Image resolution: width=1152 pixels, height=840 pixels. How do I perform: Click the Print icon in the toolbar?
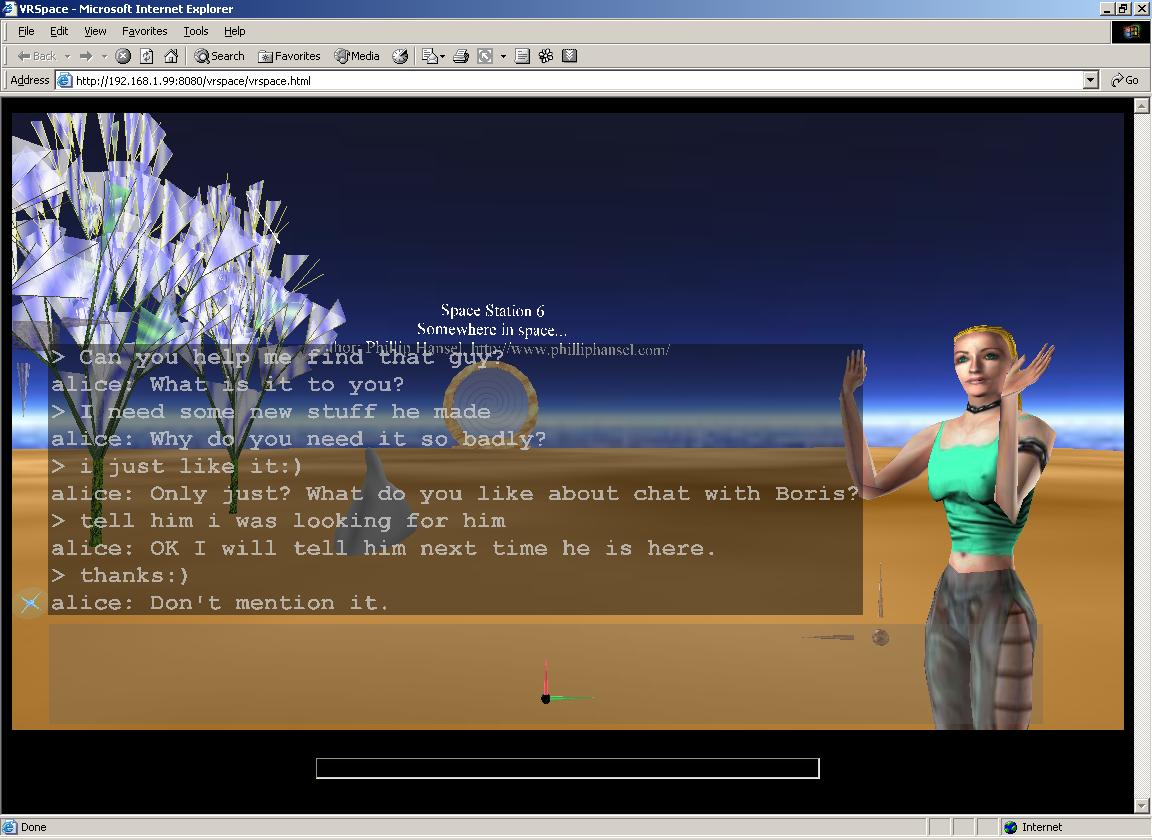[x=461, y=56]
